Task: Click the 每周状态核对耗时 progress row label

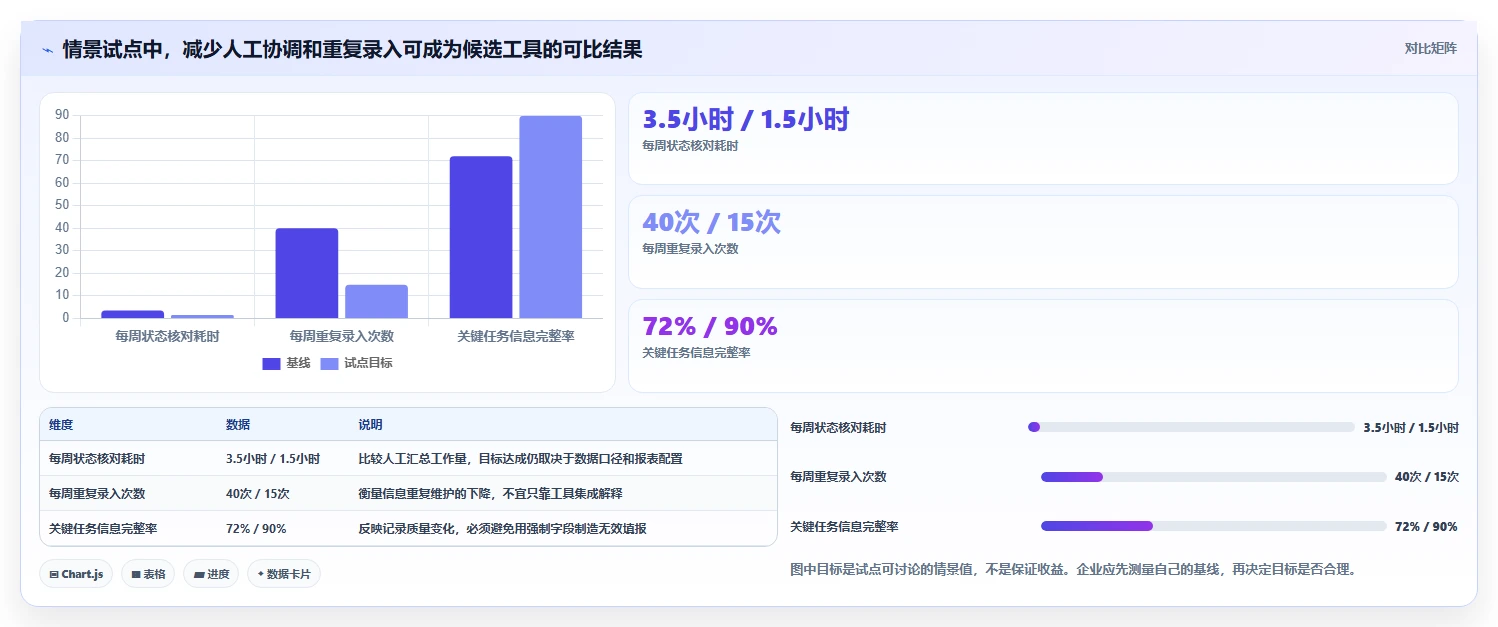Action: tap(838, 428)
